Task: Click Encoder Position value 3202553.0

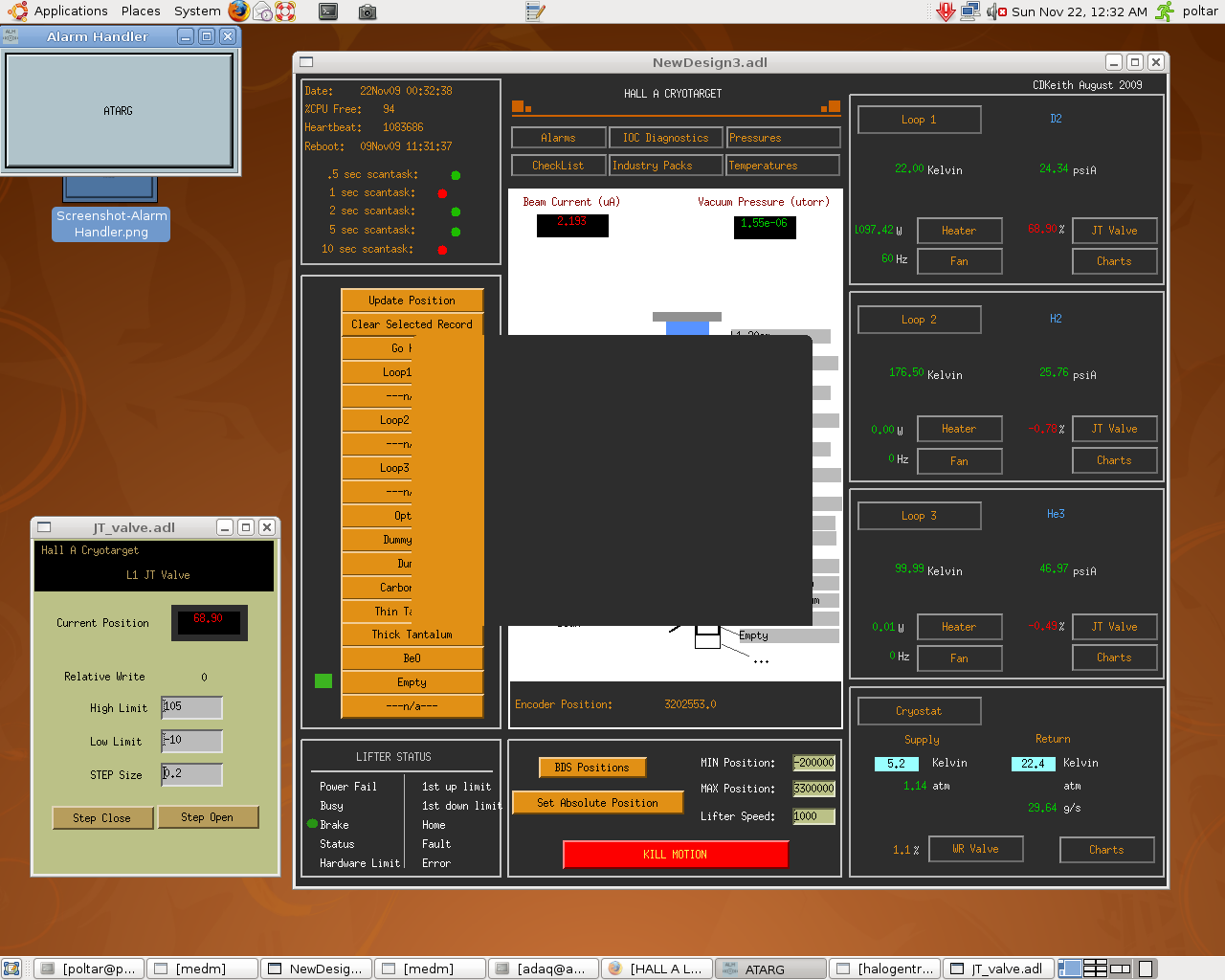Action: click(690, 704)
